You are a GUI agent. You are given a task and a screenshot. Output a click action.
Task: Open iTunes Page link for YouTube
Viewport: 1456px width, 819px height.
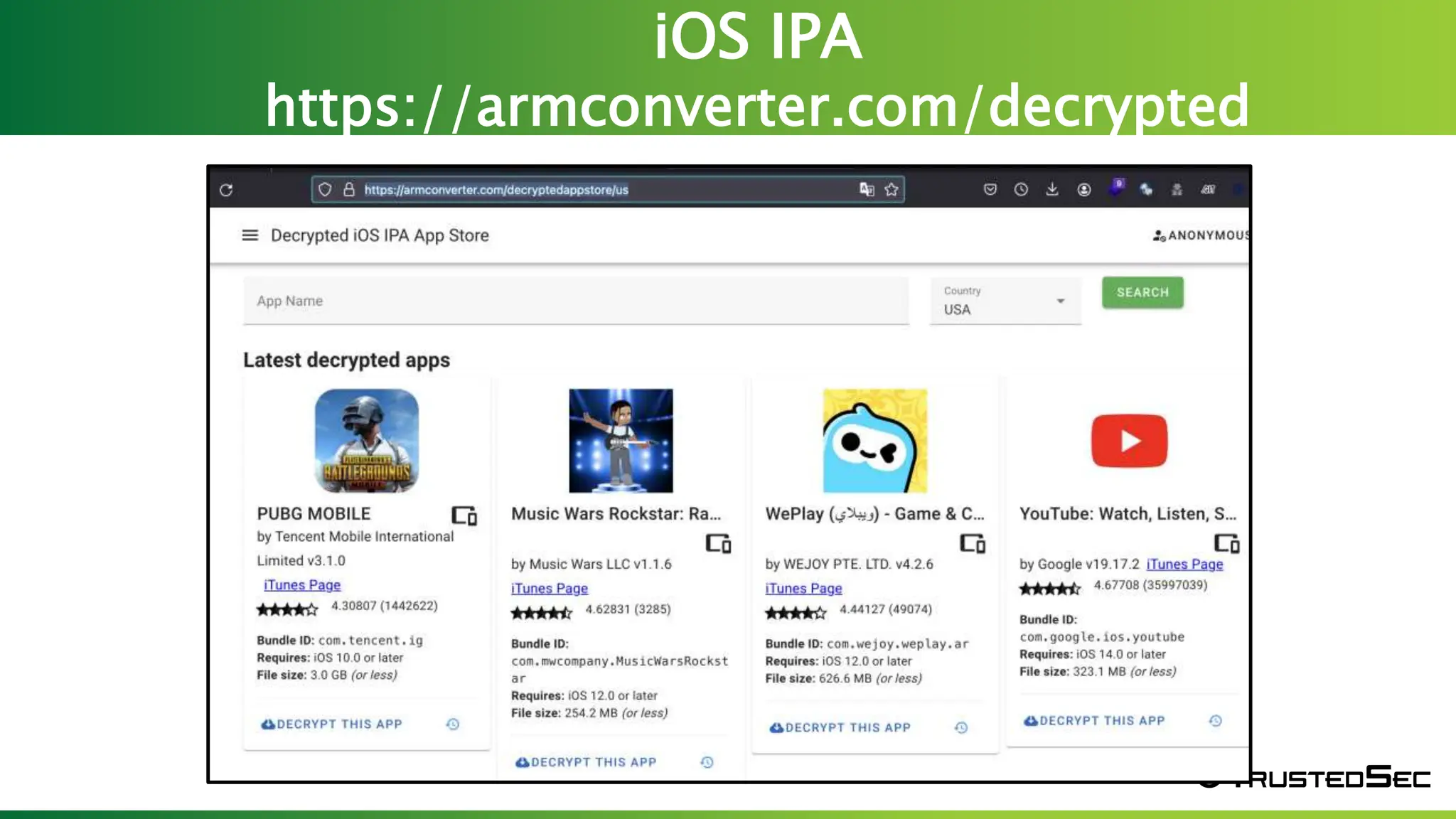click(1184, 564)
